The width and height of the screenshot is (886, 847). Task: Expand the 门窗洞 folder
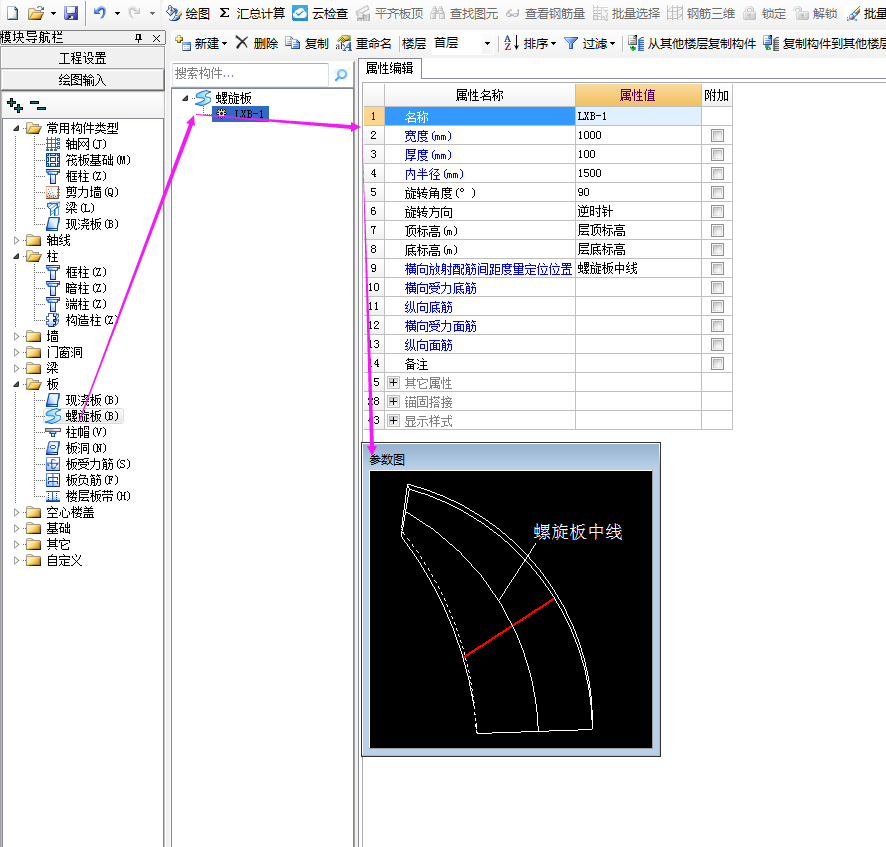[x=16, y=352]
